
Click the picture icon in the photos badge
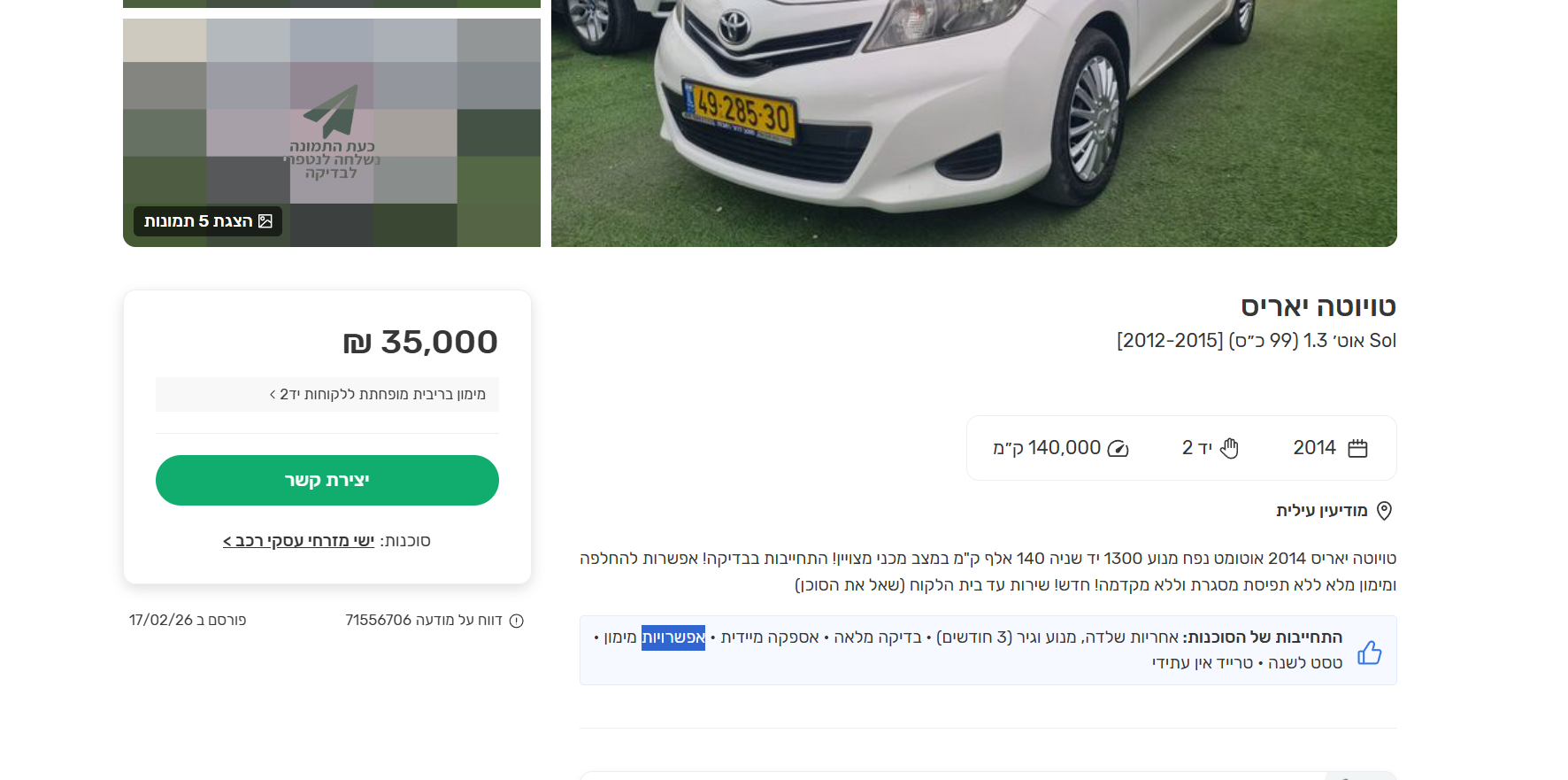265,221
